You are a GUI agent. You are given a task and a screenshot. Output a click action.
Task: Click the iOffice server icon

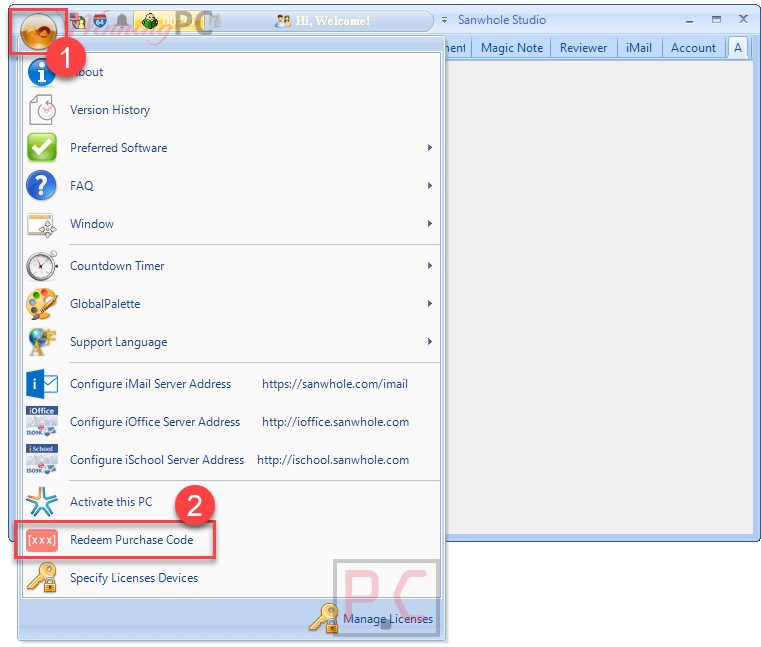(x=42, y=421)
